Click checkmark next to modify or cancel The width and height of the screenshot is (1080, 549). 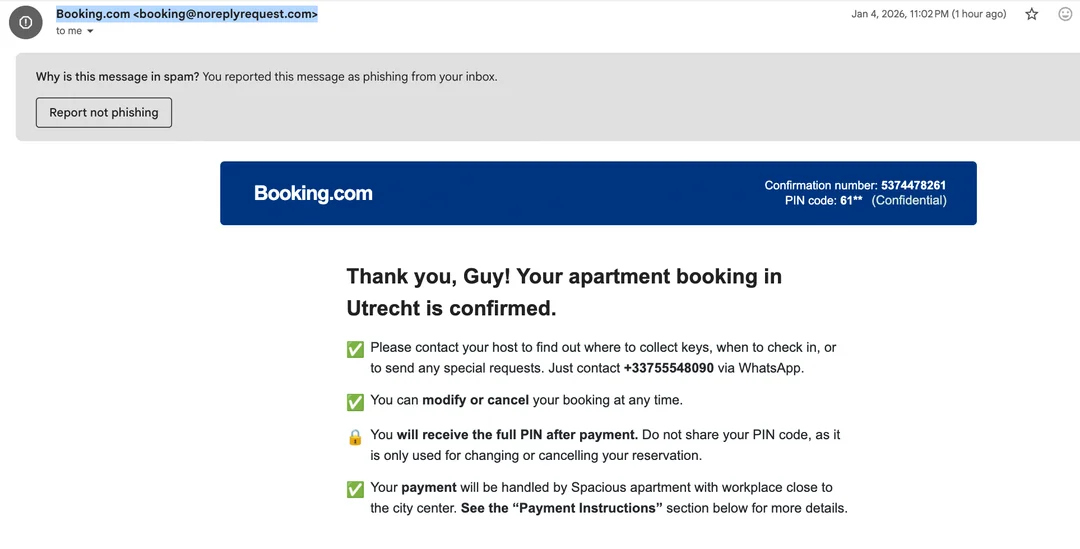pos(355,402)
